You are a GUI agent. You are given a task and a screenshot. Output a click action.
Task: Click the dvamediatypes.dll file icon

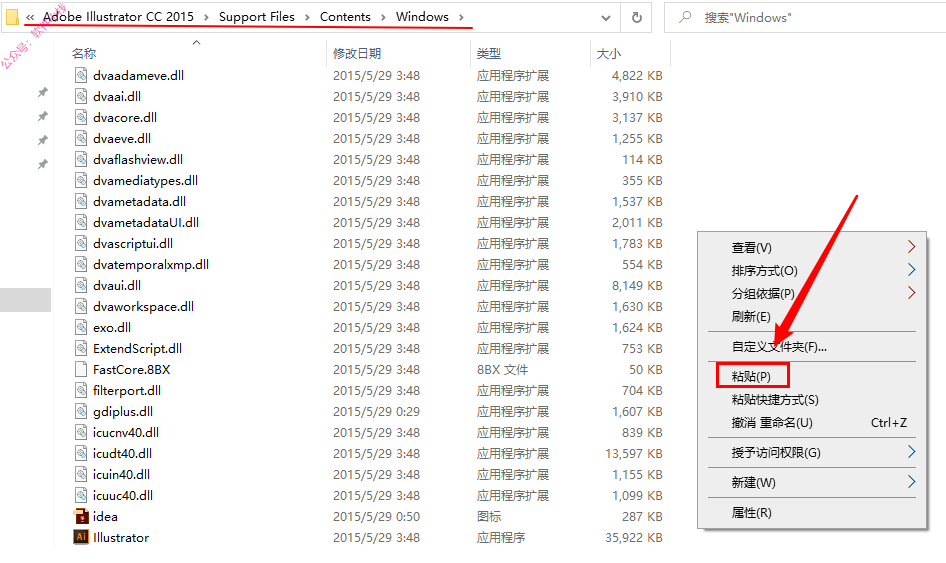pyautogui.click(x=81, y=180)
